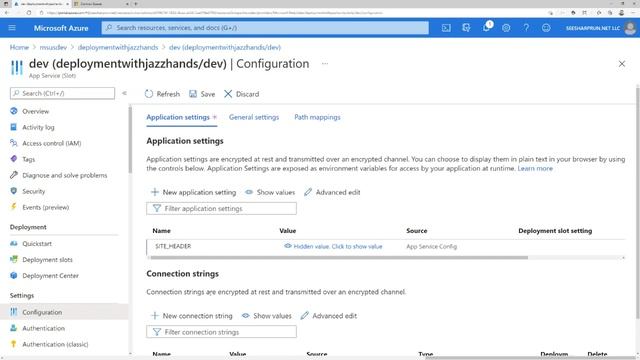Click the Azure search resources box
Viewport: 640px width, 360px height.
tap(265, 28)
